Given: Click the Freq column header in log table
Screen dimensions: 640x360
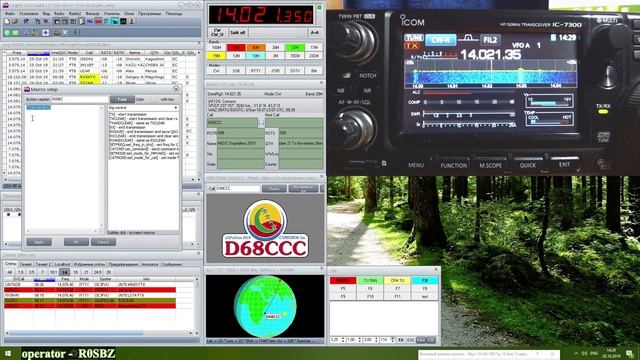Looking at the screenshot, I should [x=17, y=53].
